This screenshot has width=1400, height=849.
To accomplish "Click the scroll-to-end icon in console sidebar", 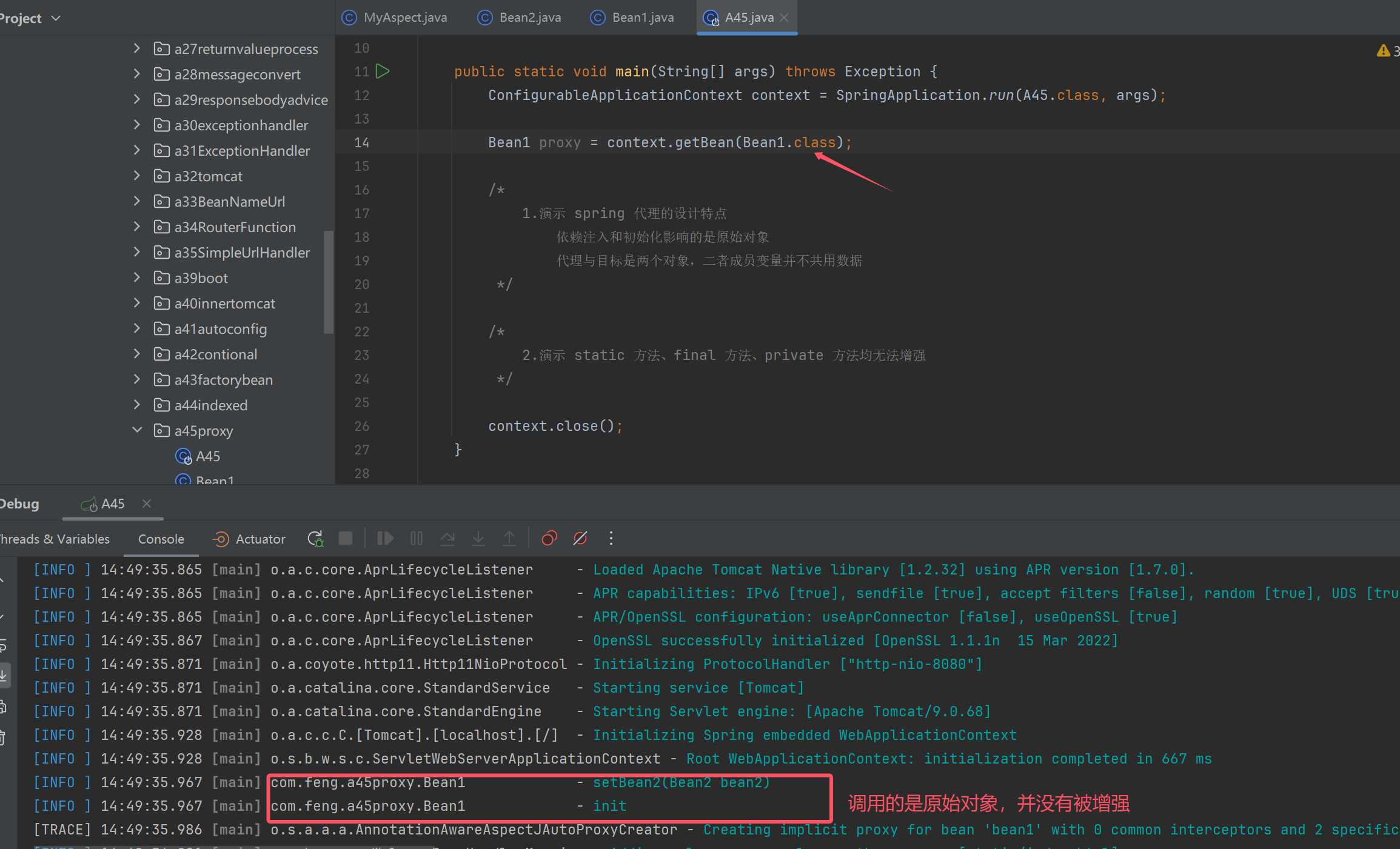I will 4,674.
